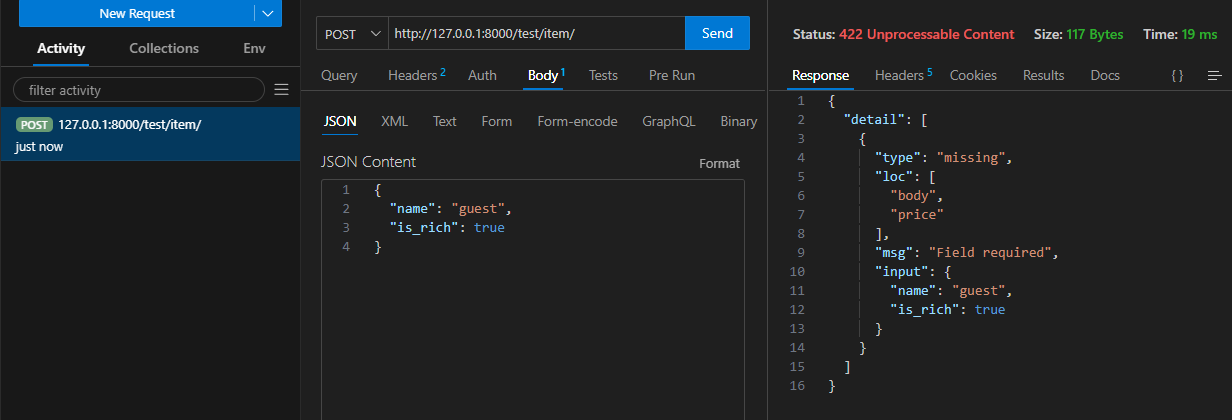Select the JSON body type
The height and width of the screenshot is (420, 1232).
pos(340,121)
